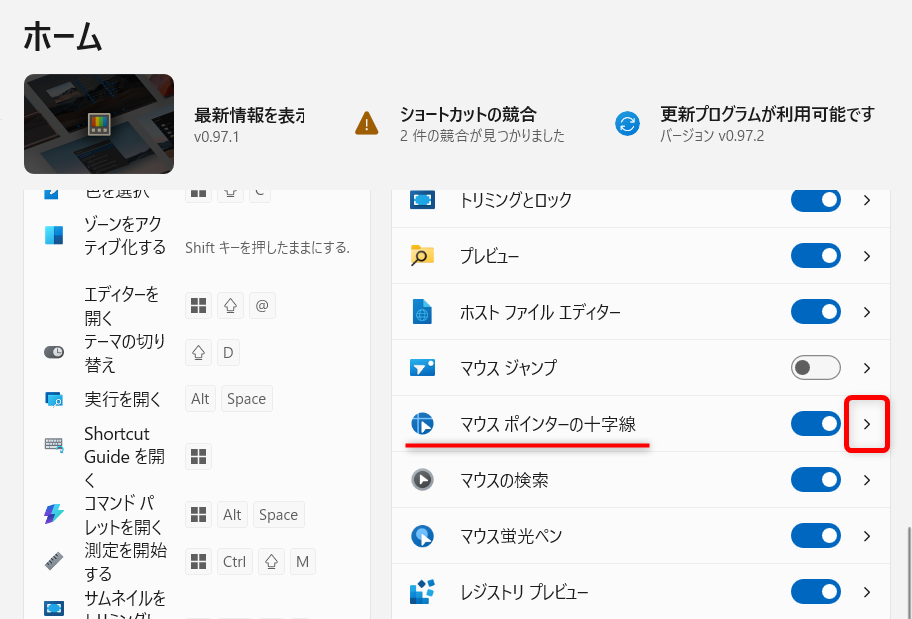Click the PowerToys banner thumbnail image
This screenshot has width=912, height=619.
pyautogui.click(x=98, y=123)
